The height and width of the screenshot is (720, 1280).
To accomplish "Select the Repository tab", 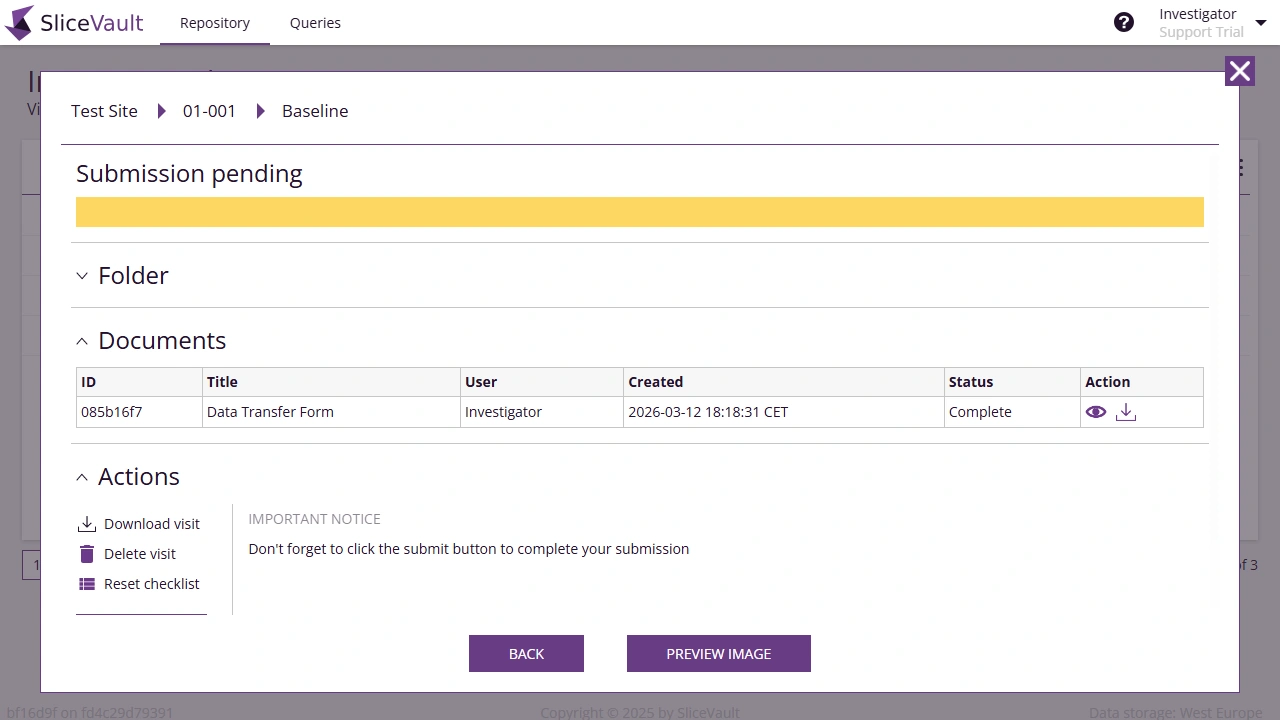I will (x=214, y=22).
